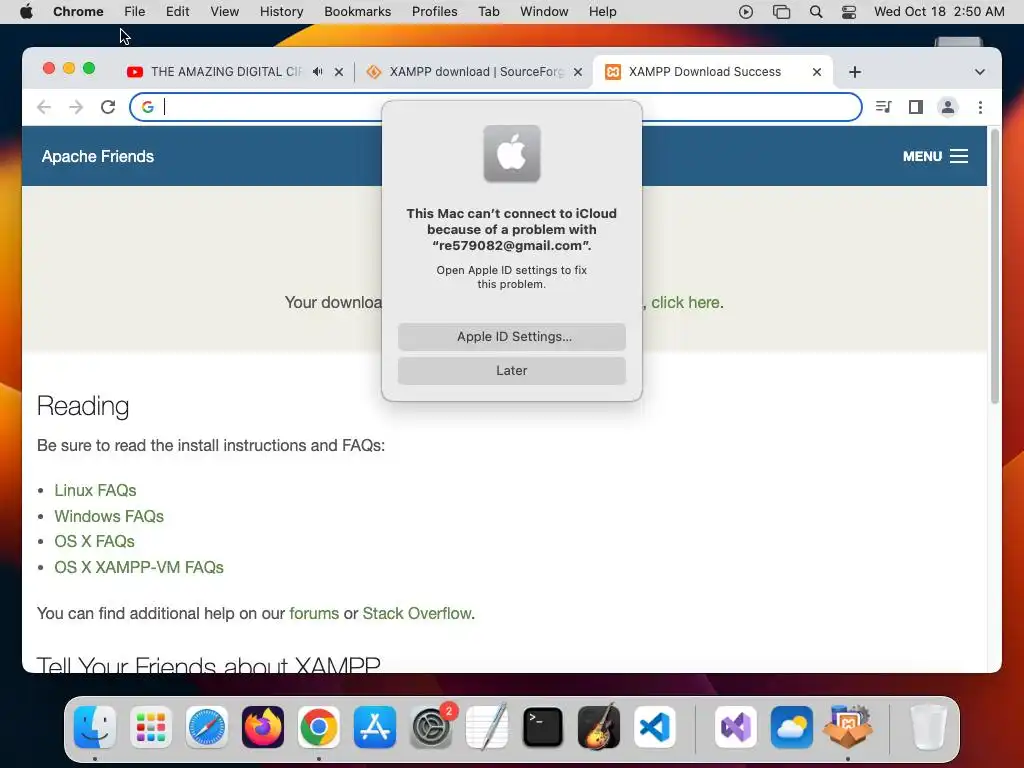Open Trash in the dock
Screen dimensions: 1024x768
pyautogui.click(x=928, y=727)
